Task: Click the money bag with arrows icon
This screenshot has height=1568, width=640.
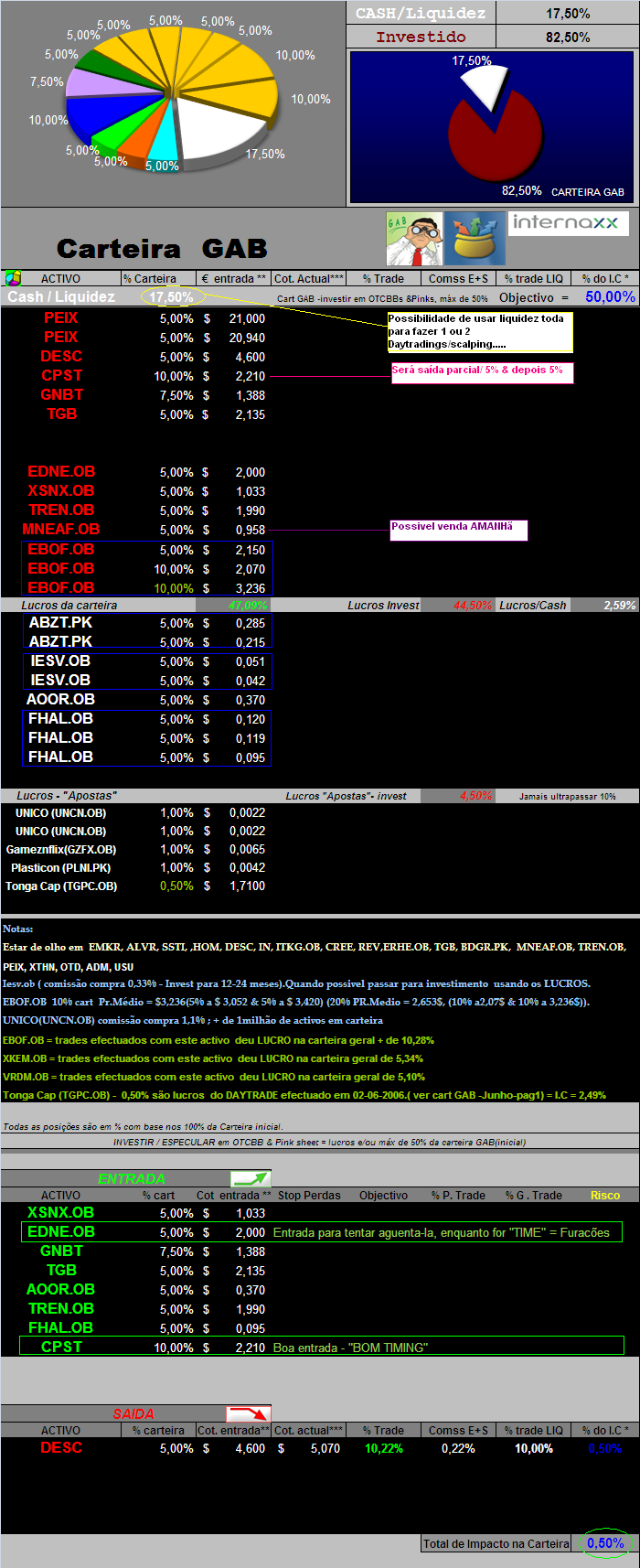Action: tap(475, 239)
